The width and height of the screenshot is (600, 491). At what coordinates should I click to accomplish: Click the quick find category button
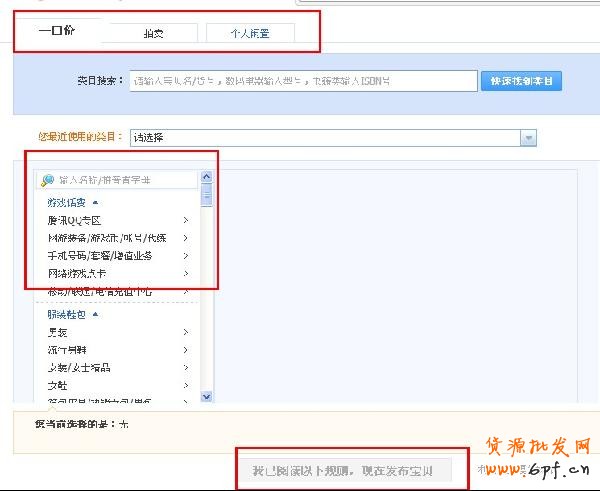click(x=521, y=81)
